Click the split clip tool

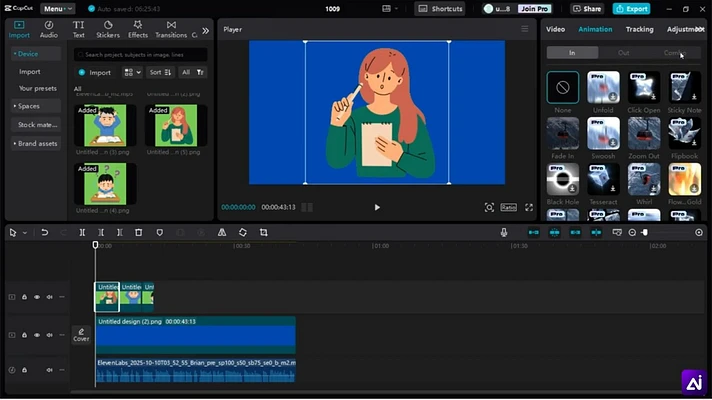click(x=82, y=232)
